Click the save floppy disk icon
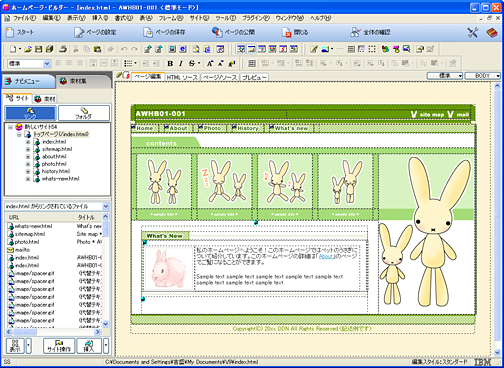The image size is (504, 368). coord(39,49)
